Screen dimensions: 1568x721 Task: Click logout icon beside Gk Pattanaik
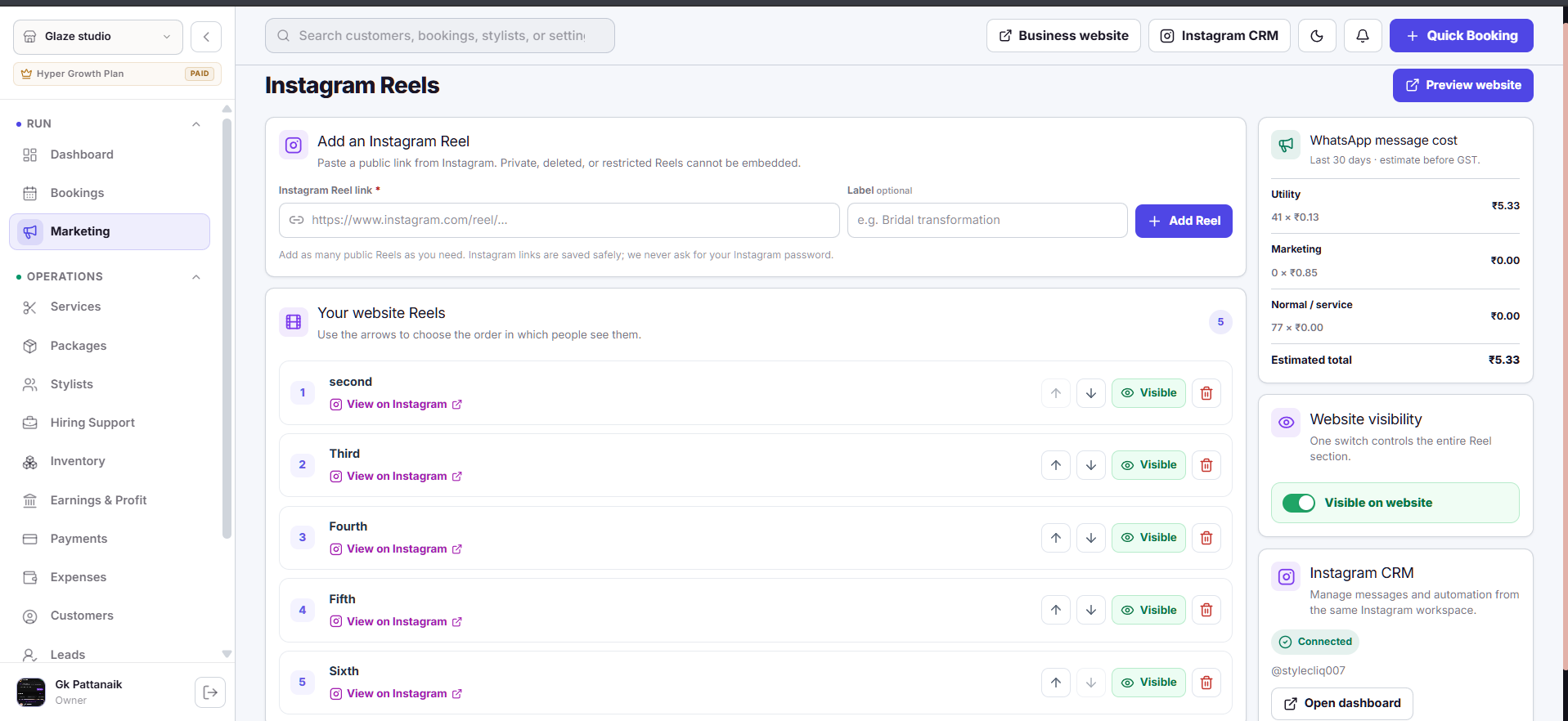pos(210,692)
